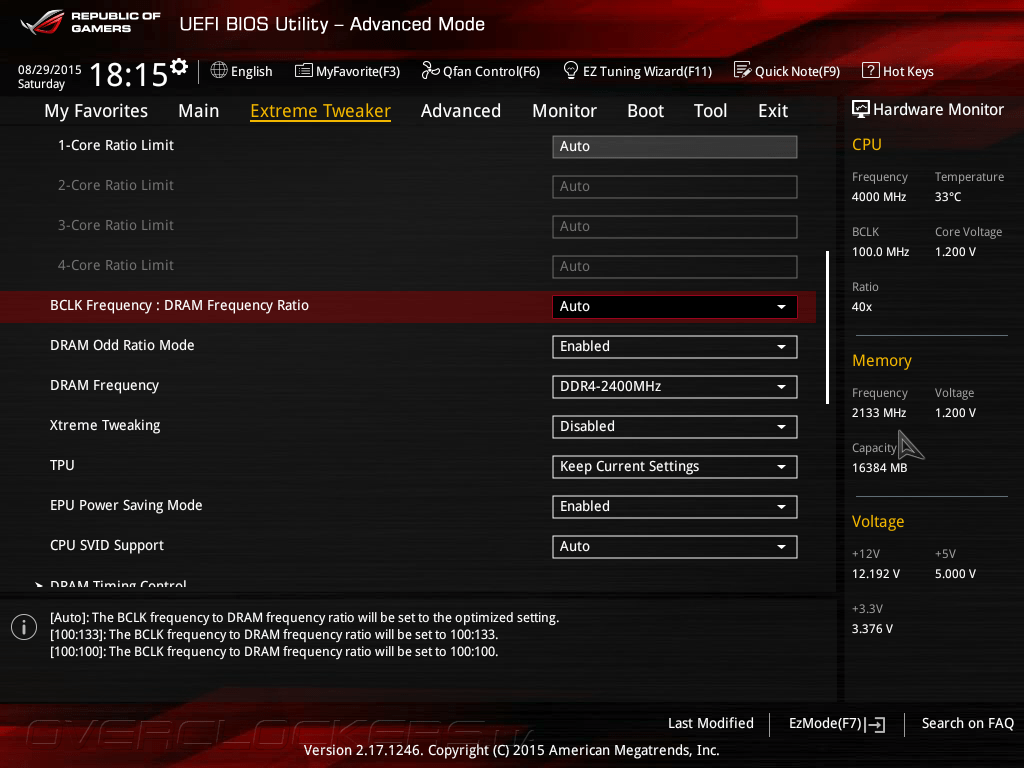Click the Quick Note pencil icon
The height and width of the screenshot is (768, 1024).
tap(743, 70)
